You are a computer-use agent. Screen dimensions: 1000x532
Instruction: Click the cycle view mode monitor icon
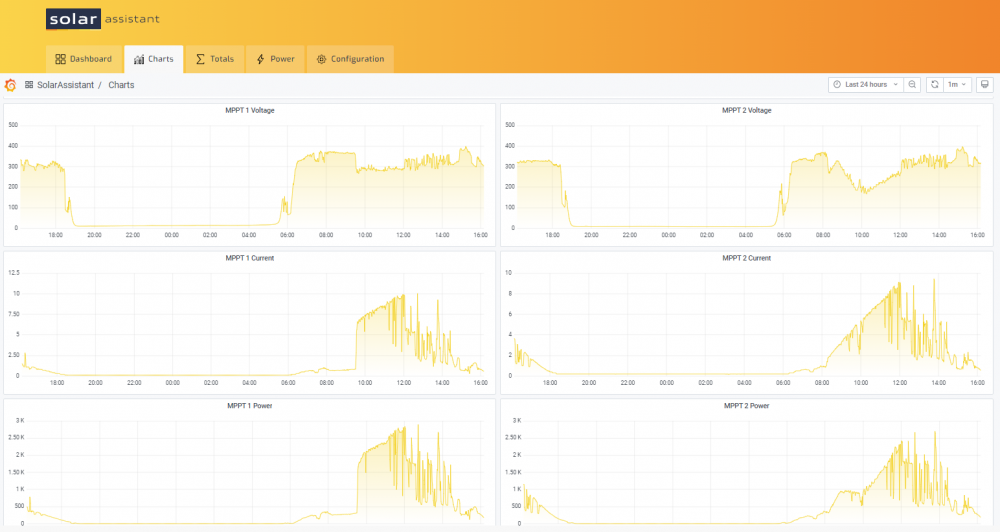coord(985,85)
